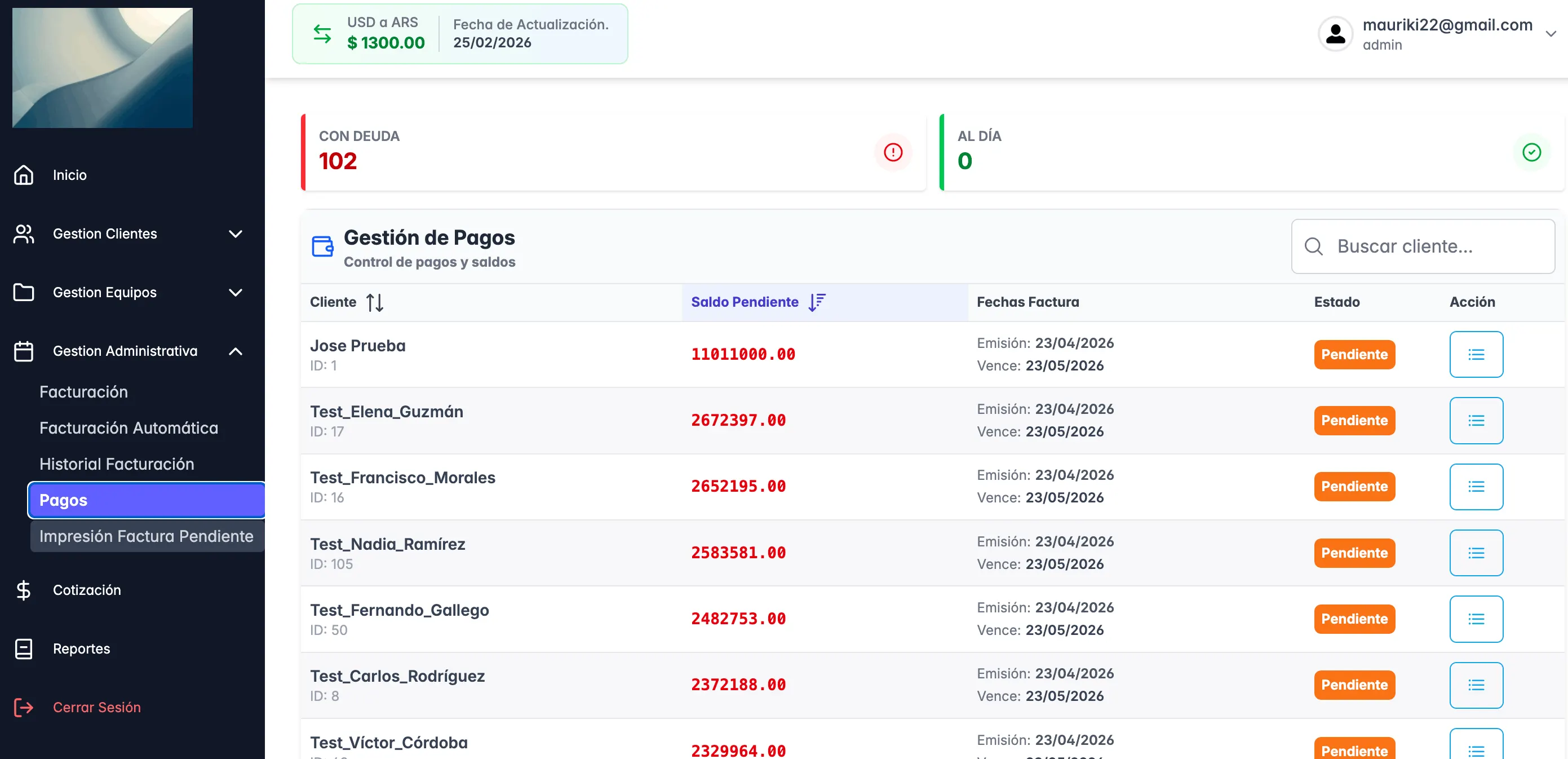The image size is (1568, 759).
Task: Collapse the Gestion Administrativa section
Action: click(x=236, y=351)
